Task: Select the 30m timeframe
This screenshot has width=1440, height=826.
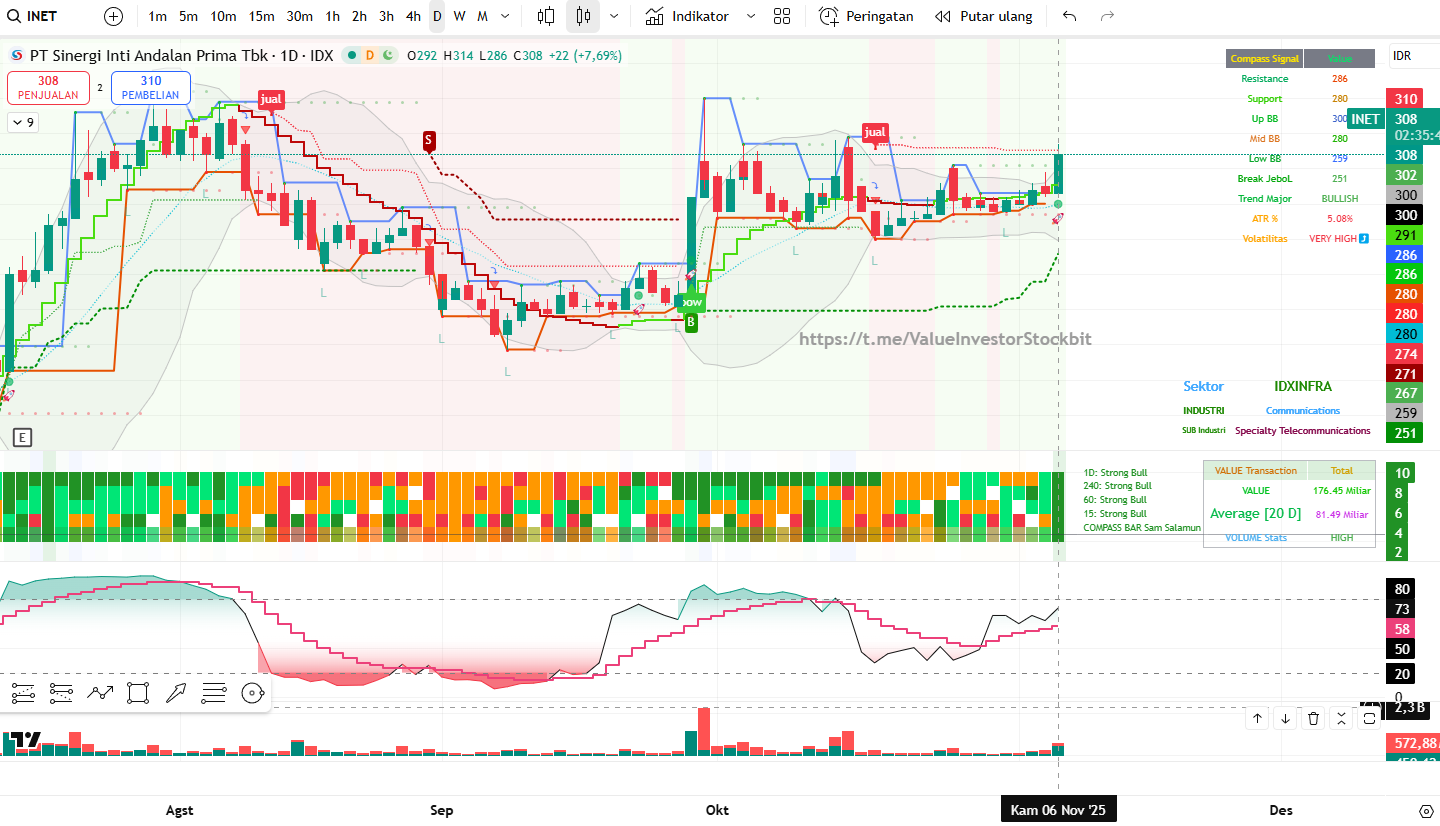Action: tap(299, 16)
